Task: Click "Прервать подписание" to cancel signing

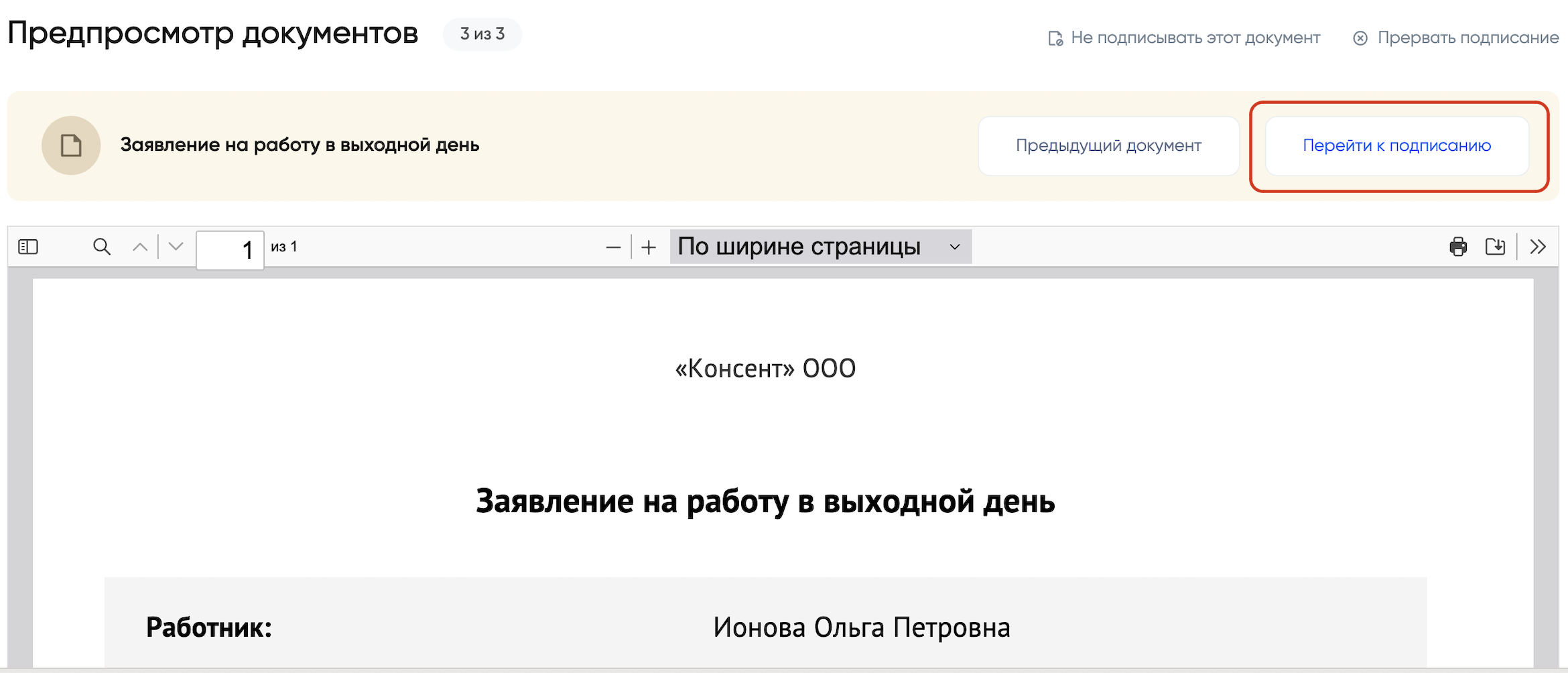Action: pos(1457,38)
